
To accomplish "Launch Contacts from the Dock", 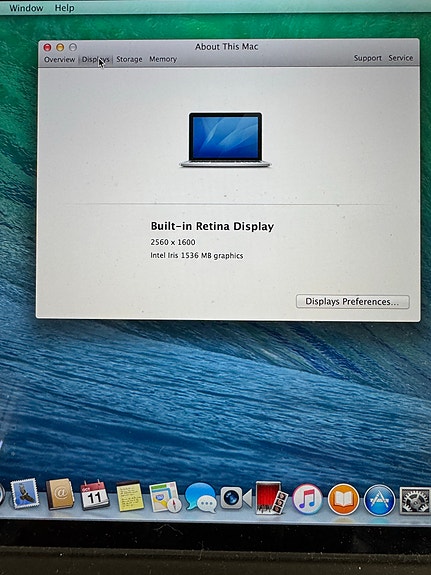I will tap(60, 494).
